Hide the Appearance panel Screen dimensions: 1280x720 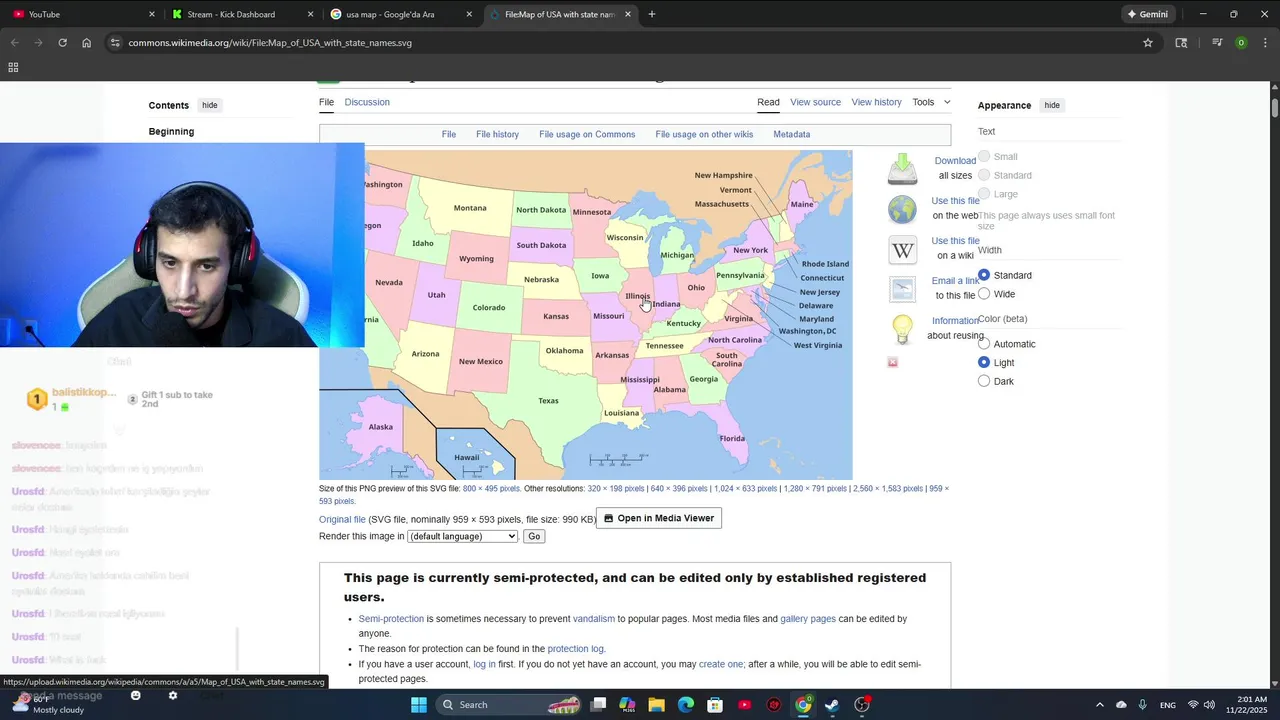click(1052, 105)
